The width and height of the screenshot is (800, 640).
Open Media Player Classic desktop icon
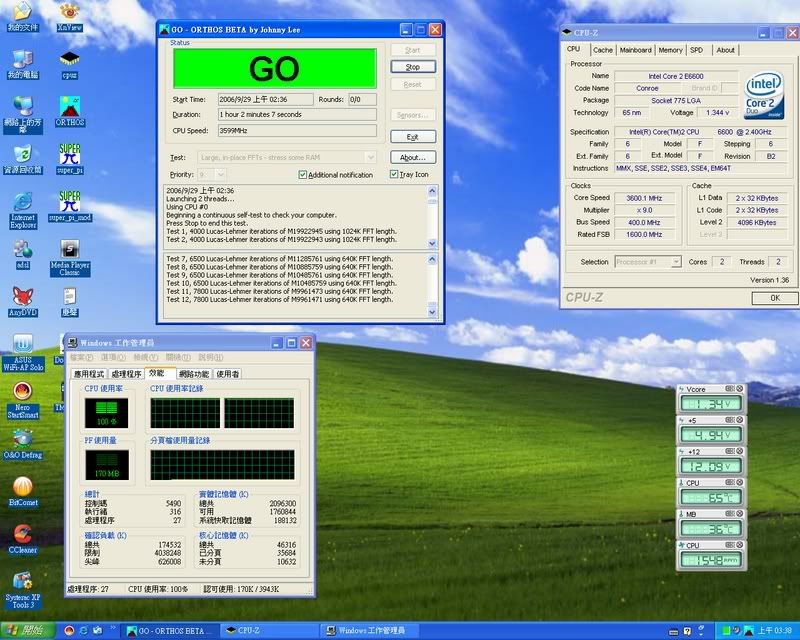pyautogui.click(x=69, y=258)
